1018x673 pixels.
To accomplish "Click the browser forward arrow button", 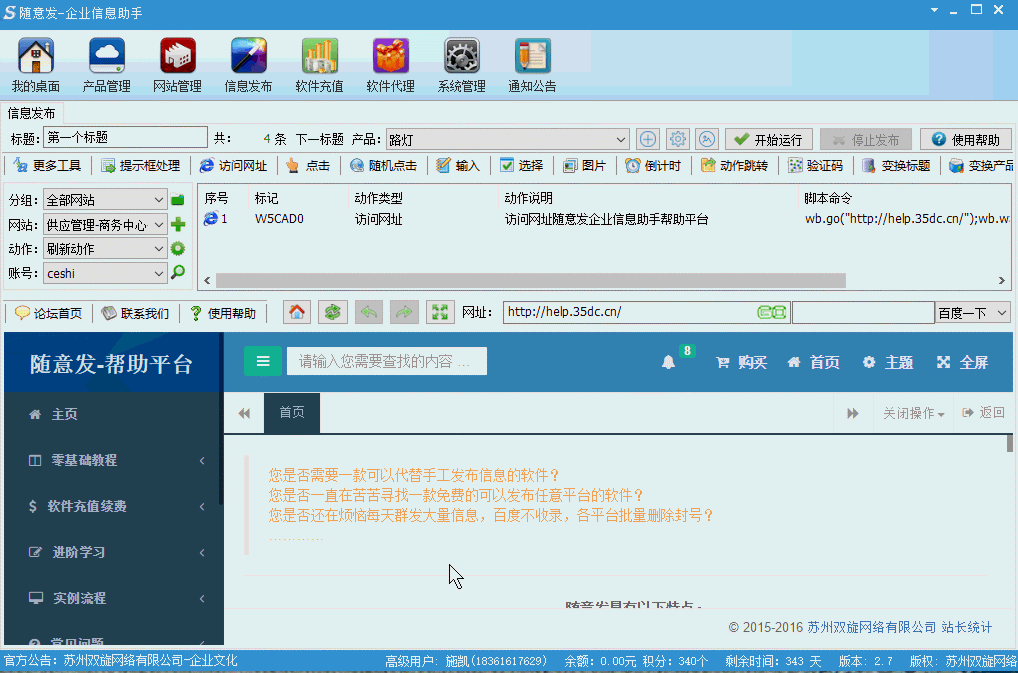I will [x=404, y=313].
